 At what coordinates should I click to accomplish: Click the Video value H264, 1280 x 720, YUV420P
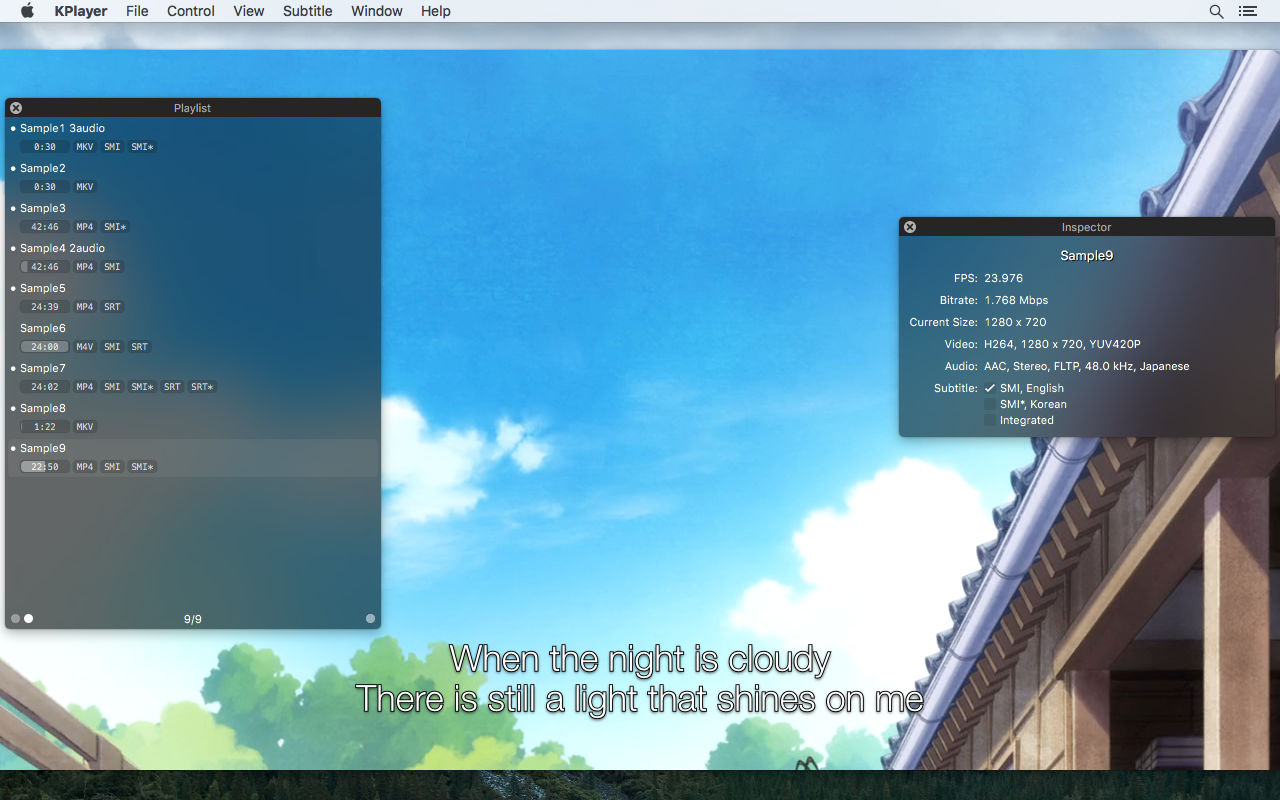point(1062,344)
